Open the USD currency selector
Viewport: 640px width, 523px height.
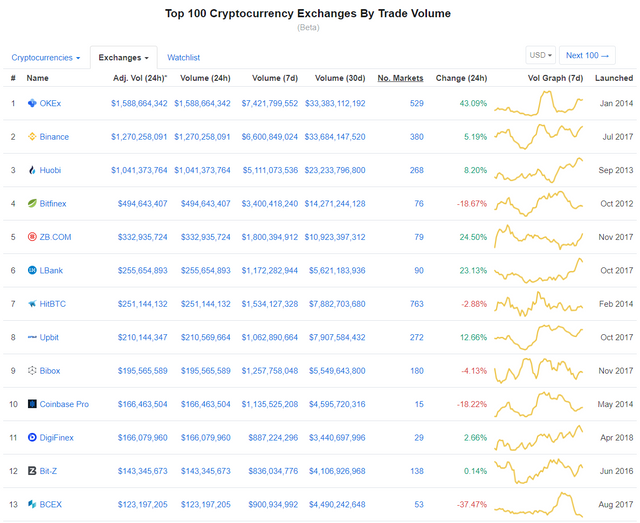[540, 55]
